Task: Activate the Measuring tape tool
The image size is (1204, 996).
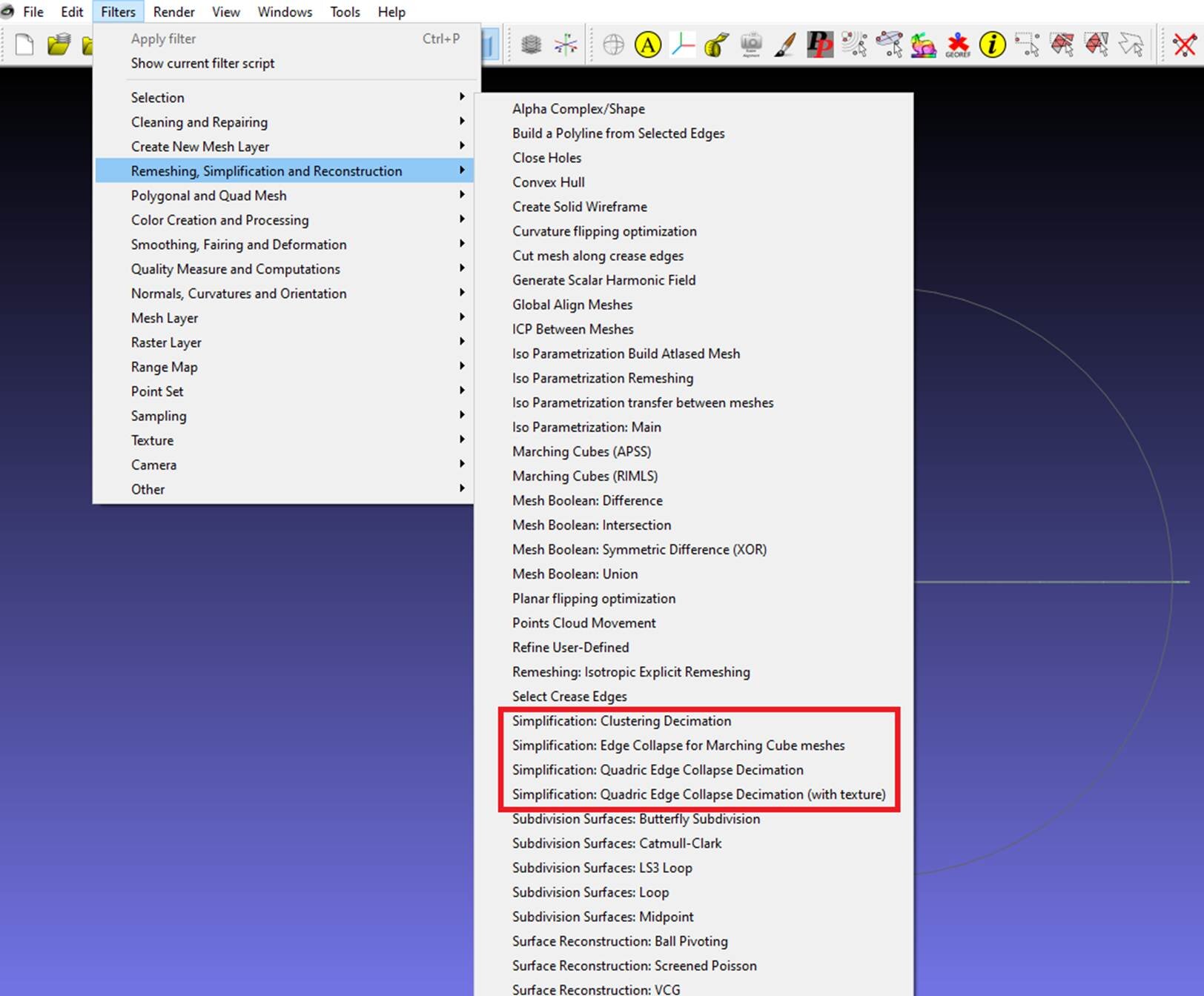Action: [716, 45]
